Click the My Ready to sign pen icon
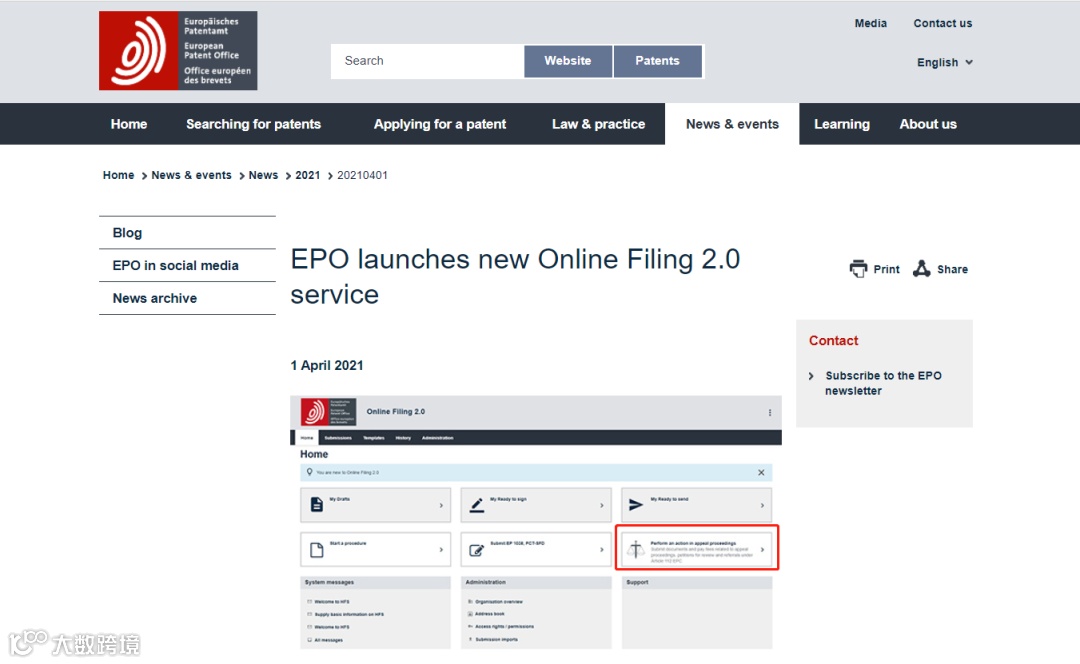1080x664 pixels. [477, 506]
